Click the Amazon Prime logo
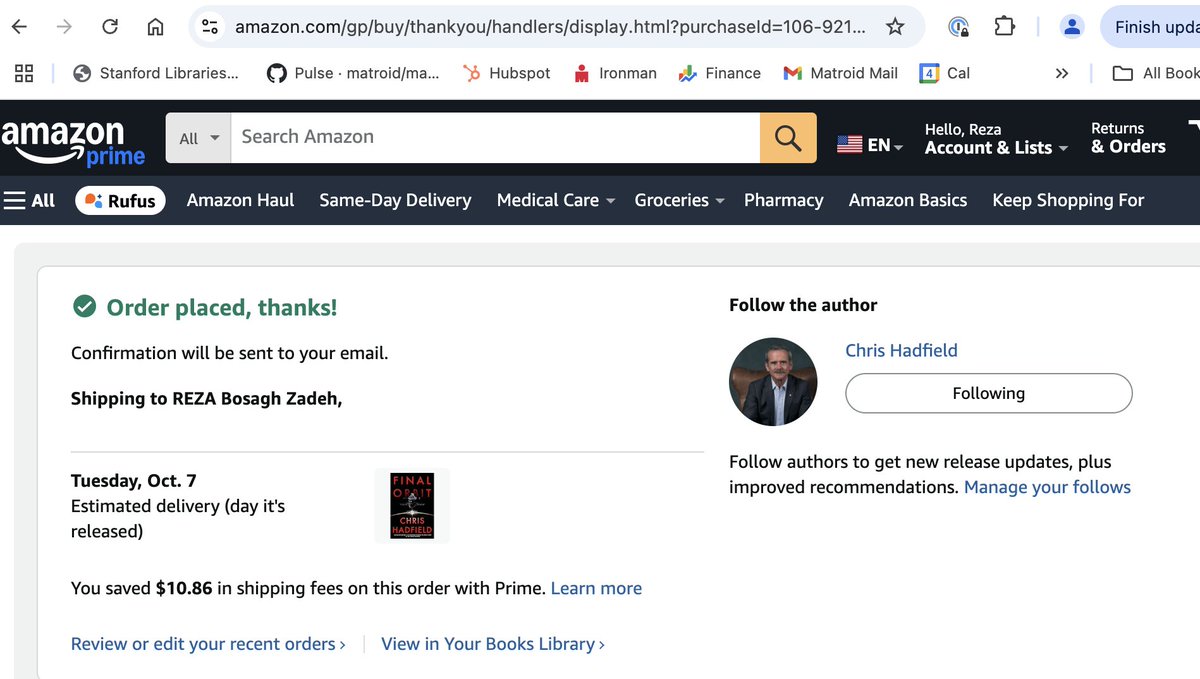The width and height of the screenshot is (1200, 679). click(x=73, y=142)
